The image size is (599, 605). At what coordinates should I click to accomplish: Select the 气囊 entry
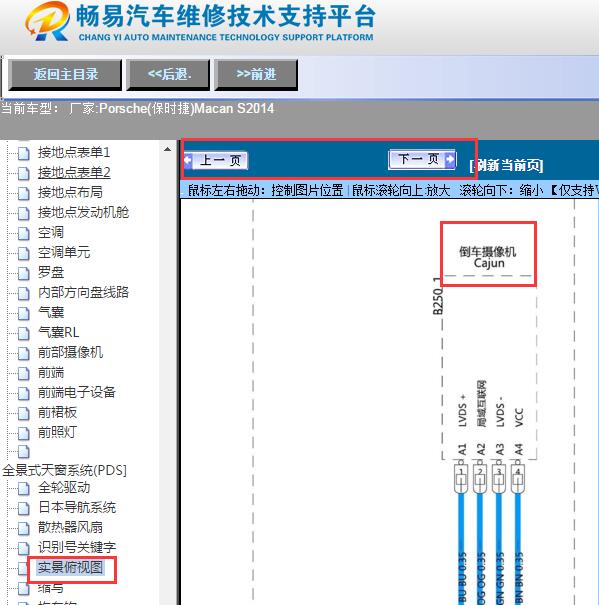click(x=51, y=312)
